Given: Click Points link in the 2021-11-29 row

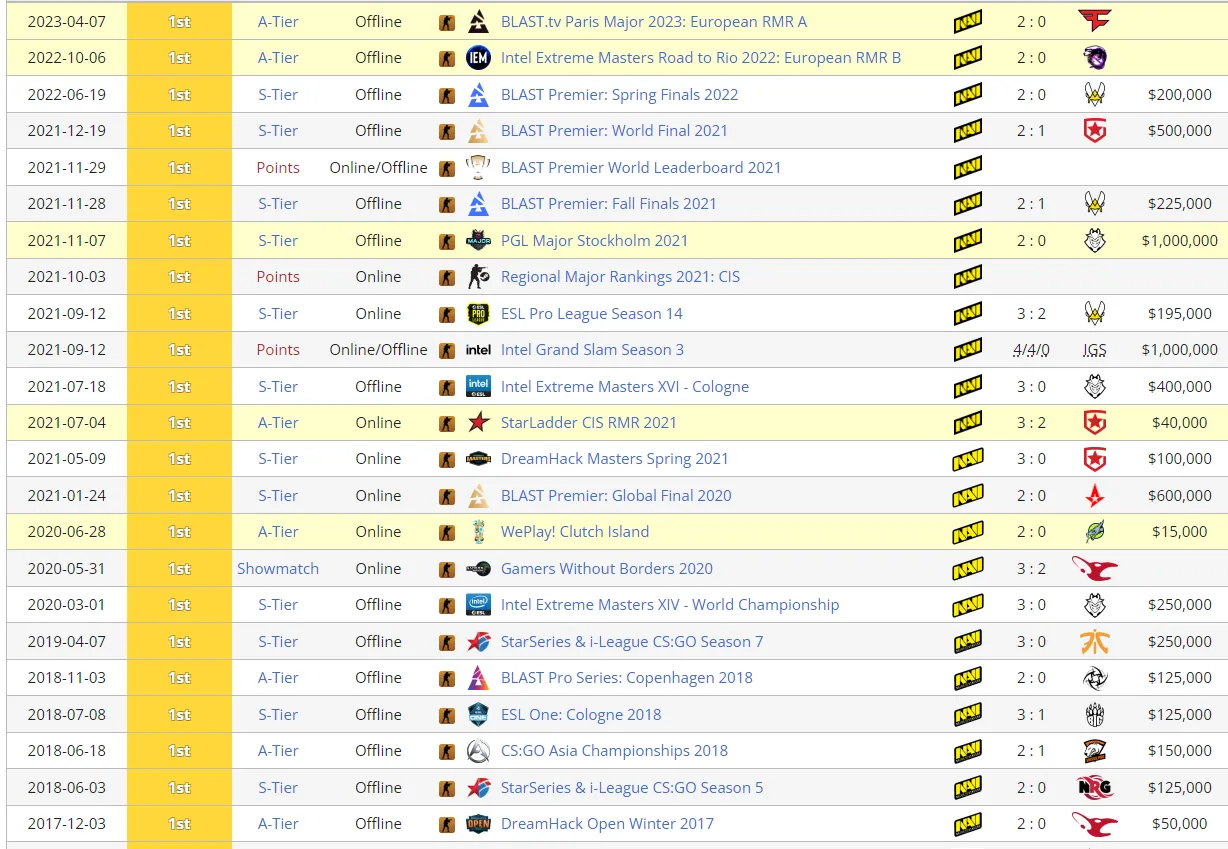Looking at the screenshot, I should (x=278, y=167).
